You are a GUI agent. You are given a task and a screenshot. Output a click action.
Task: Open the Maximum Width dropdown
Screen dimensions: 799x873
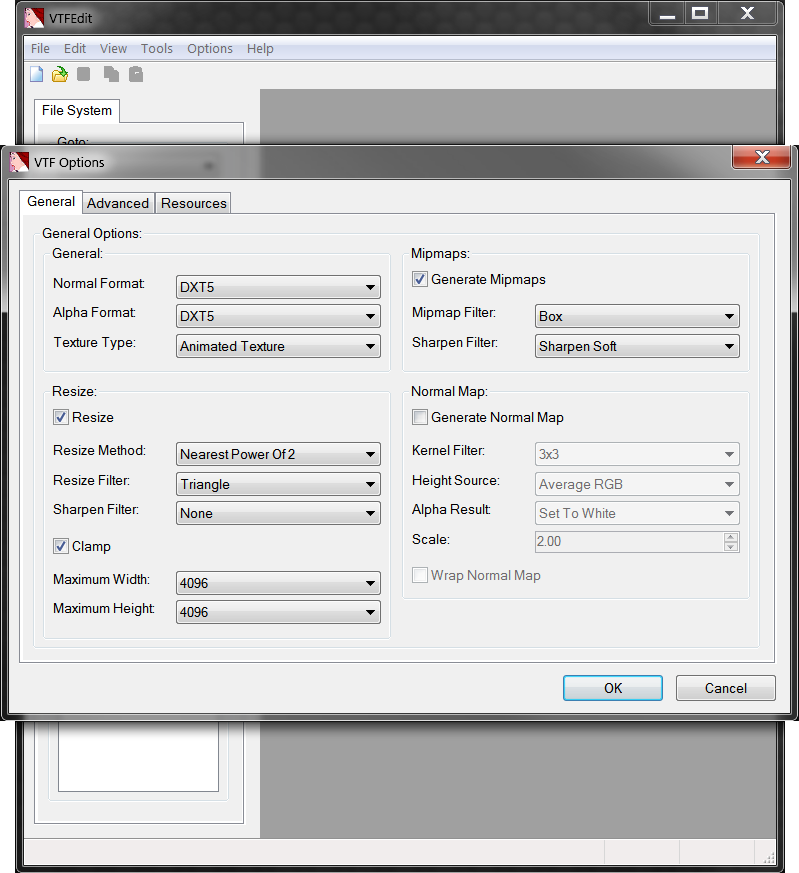[278, 583]
